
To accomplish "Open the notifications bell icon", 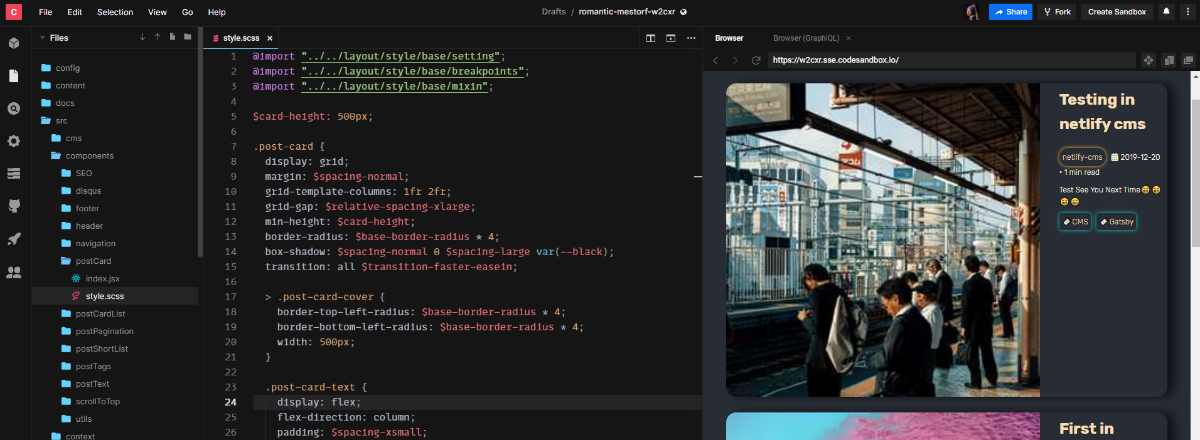I will pos(1166,12).
